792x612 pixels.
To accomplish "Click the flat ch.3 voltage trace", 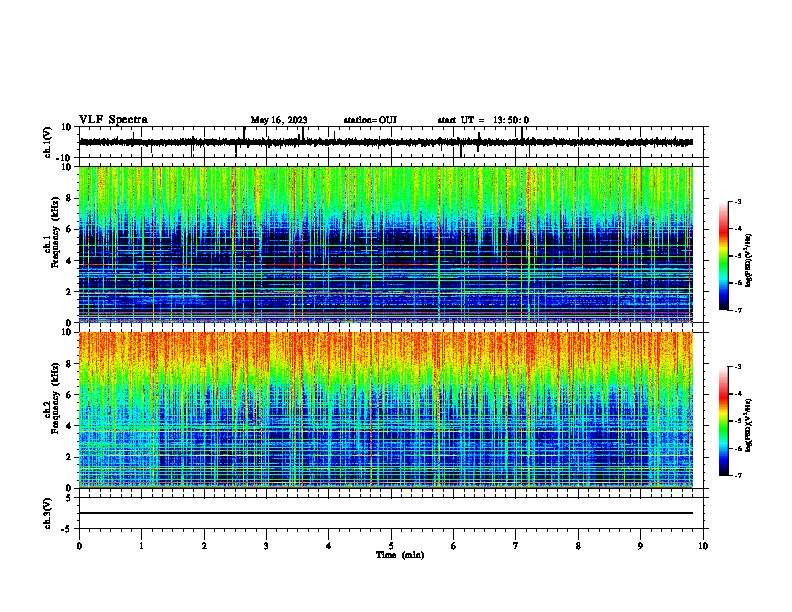I will (386, 513).
